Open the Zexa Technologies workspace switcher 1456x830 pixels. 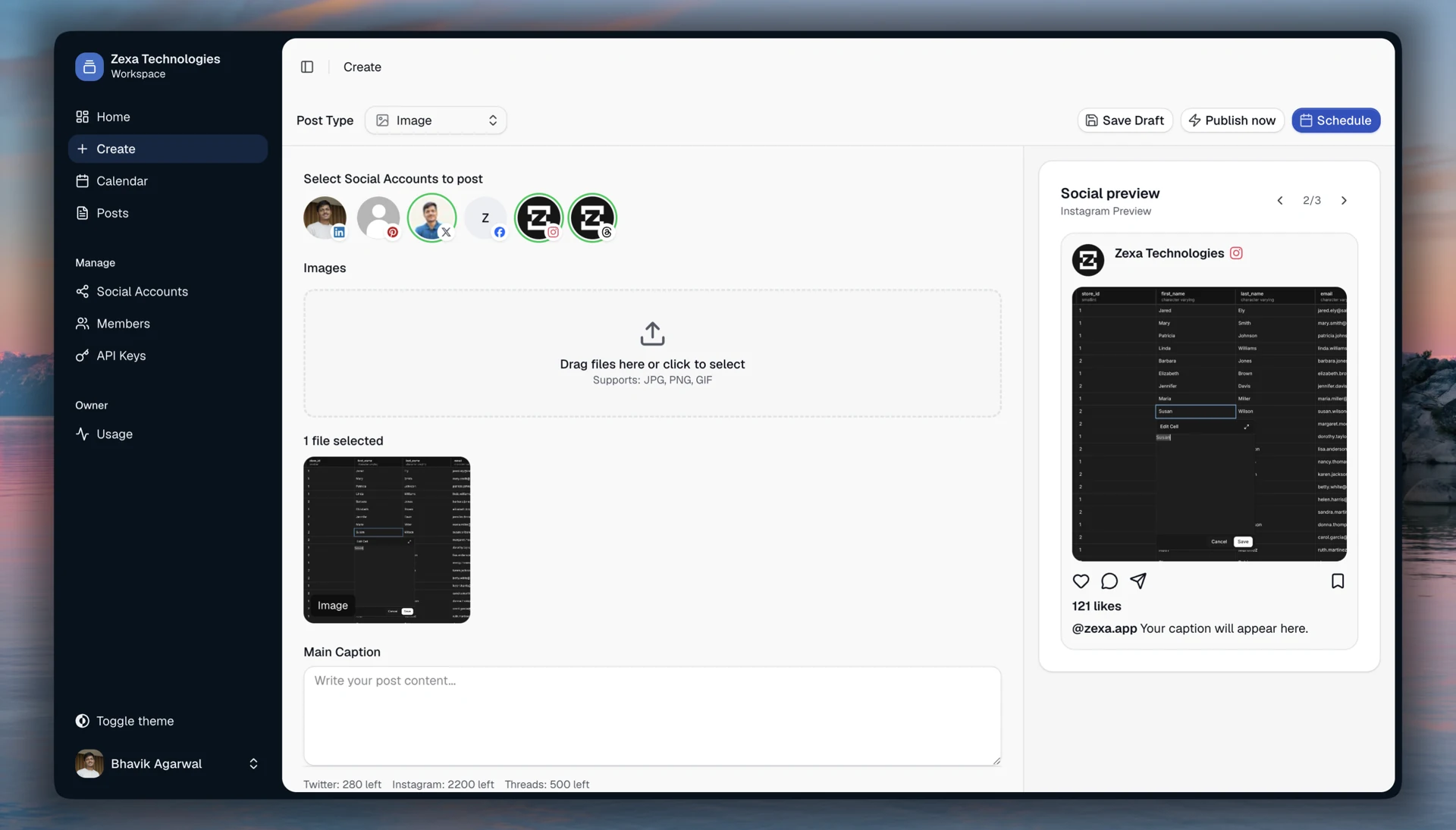(x=167, y=67)
